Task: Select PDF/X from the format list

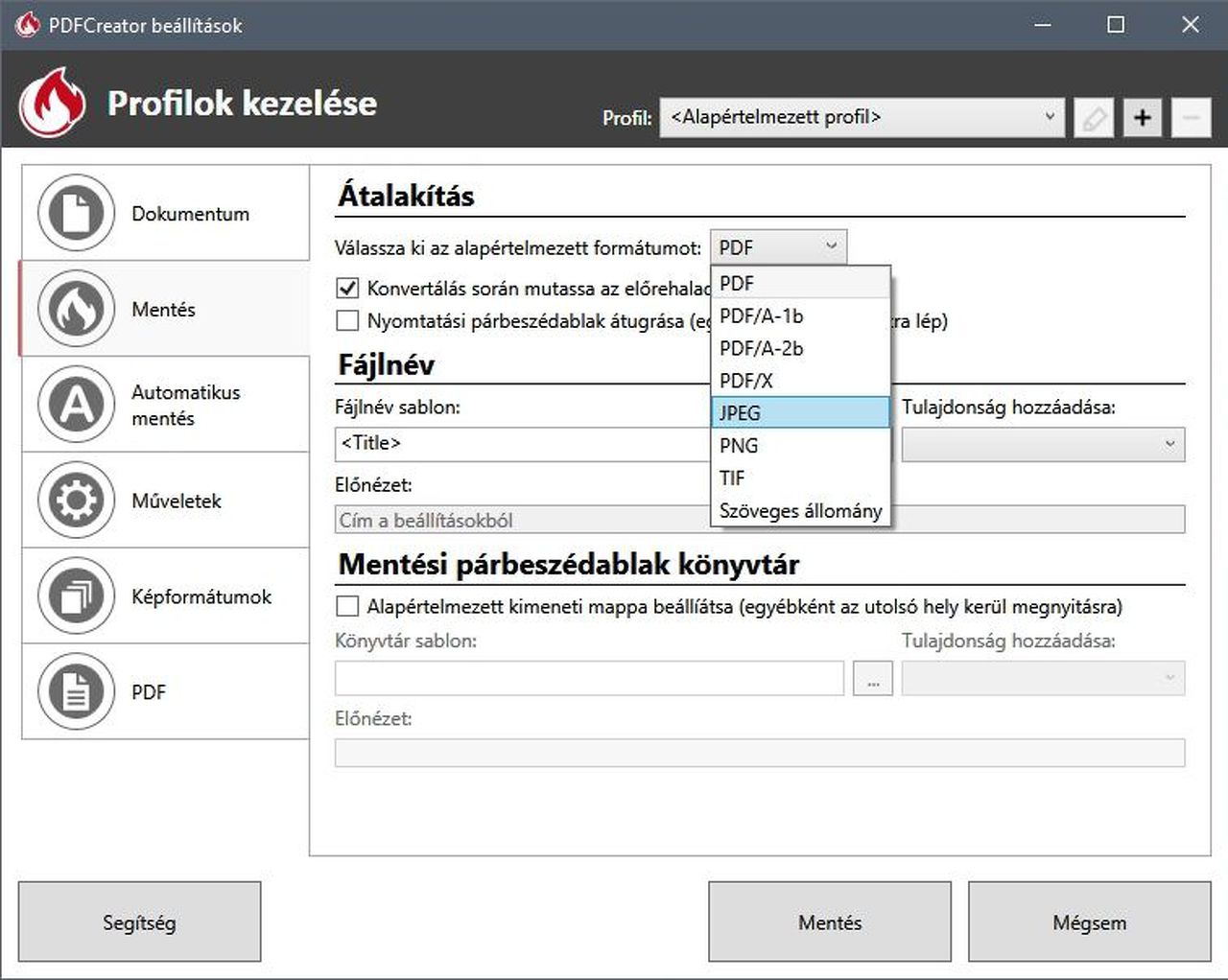Action: coord(801,381)
